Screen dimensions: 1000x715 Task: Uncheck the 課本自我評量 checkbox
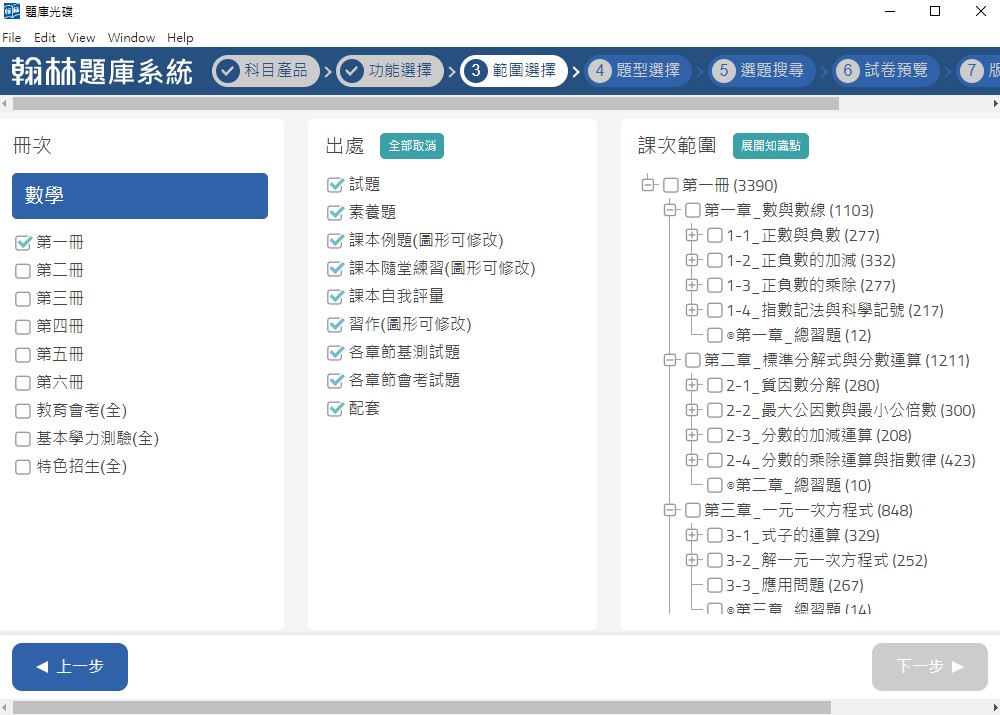(x=335, y=297)
